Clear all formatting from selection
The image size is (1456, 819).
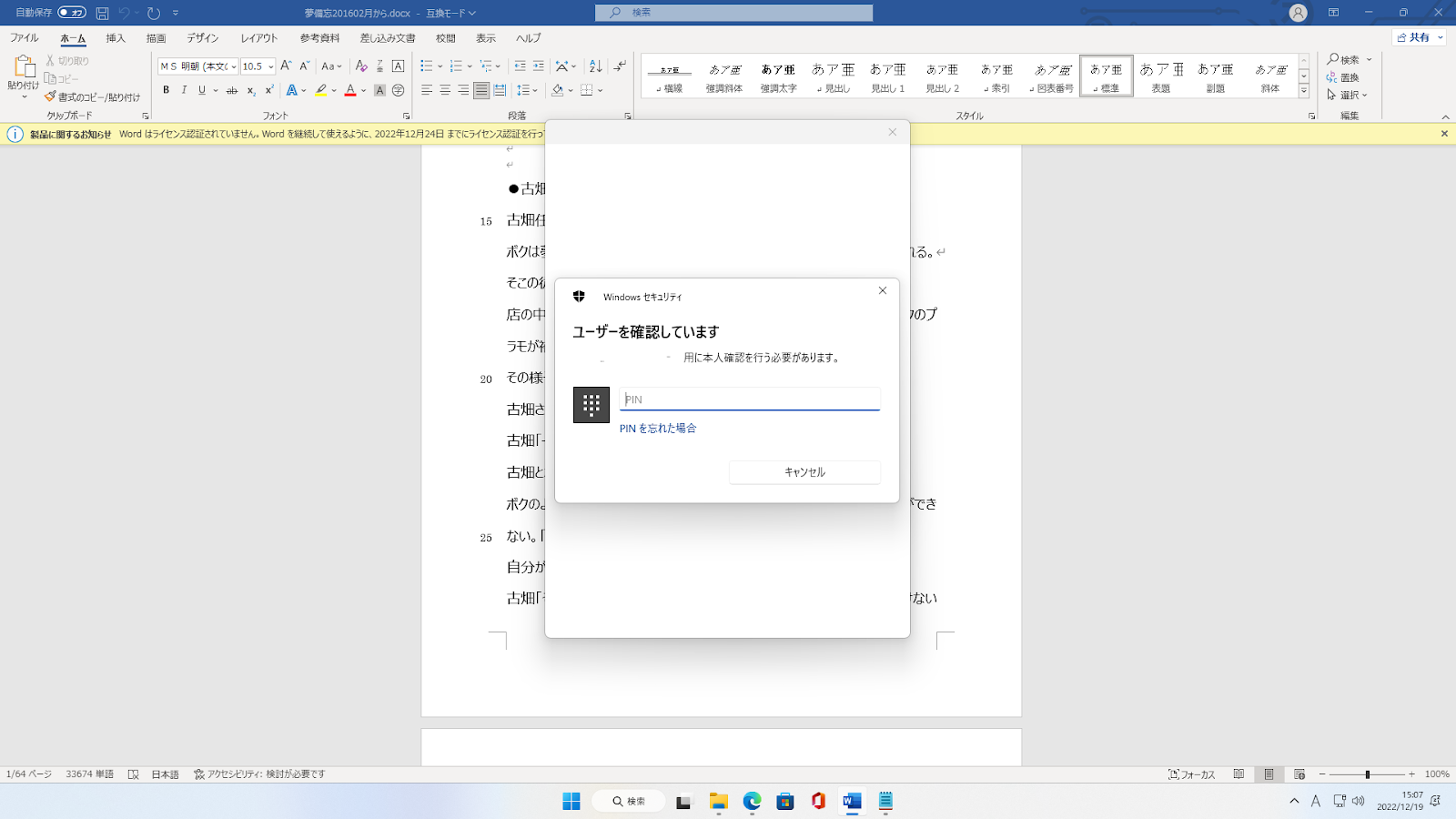(x=361, y=66)
